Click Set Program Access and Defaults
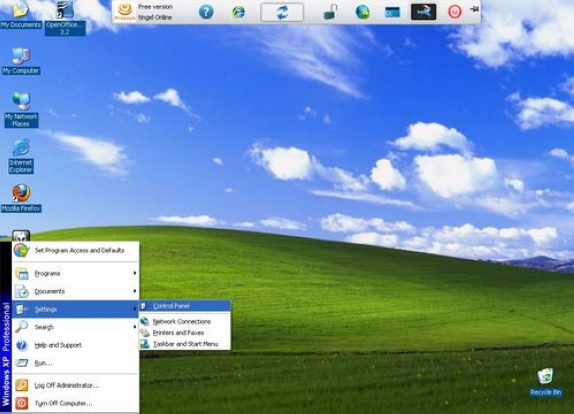The image size is (574, 414). tap(75, 250)
